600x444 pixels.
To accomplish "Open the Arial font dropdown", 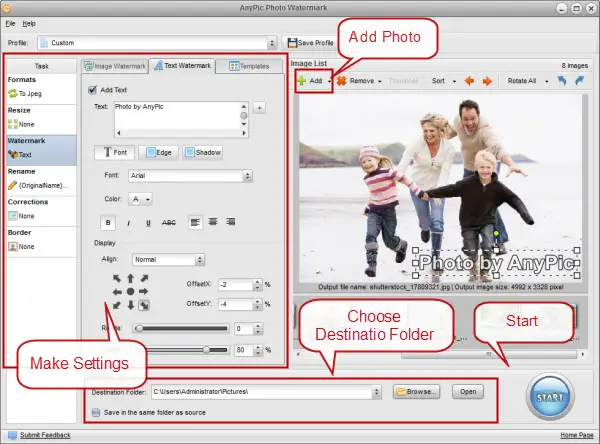I will point(190,176).
